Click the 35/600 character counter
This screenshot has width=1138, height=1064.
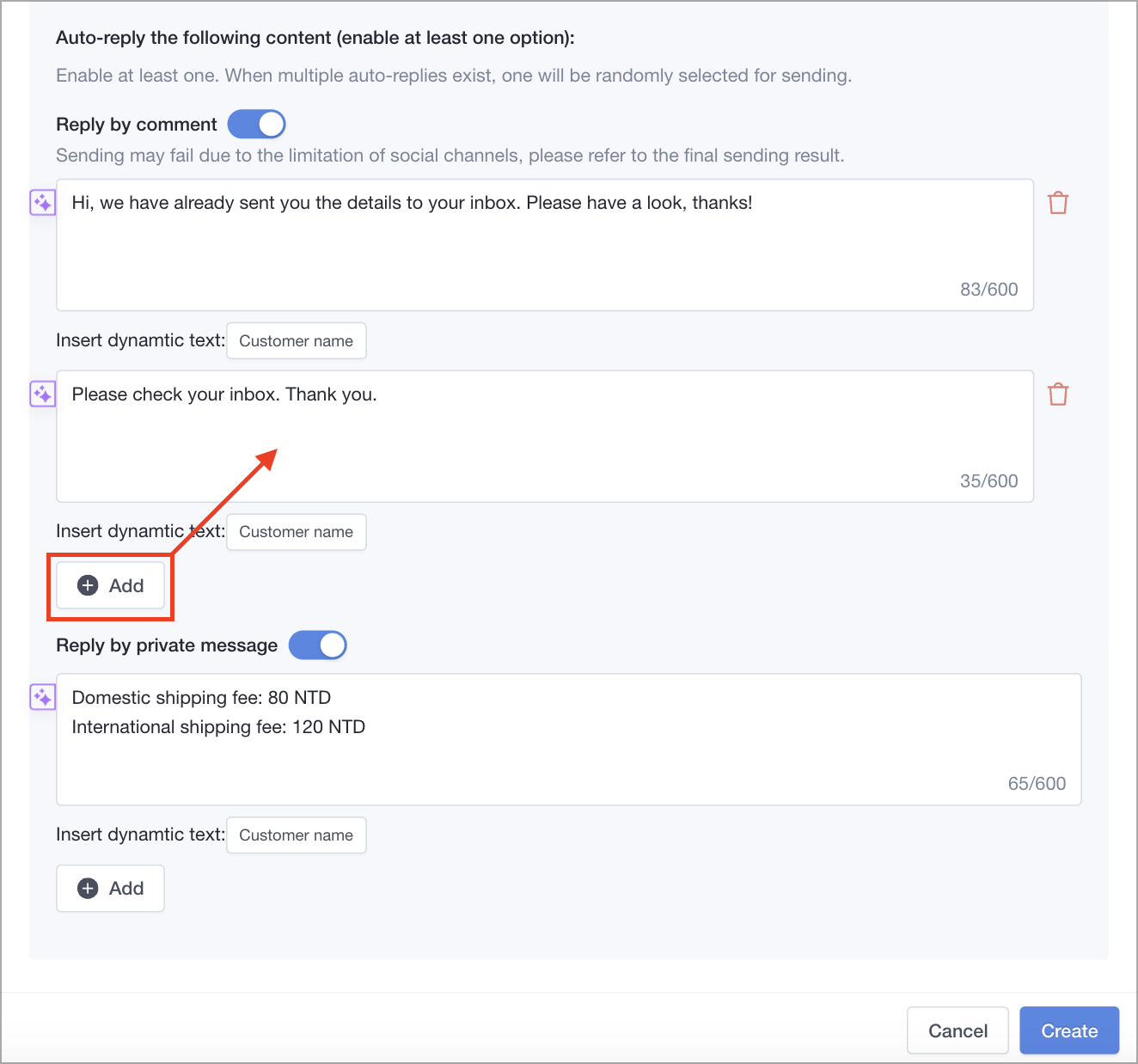pyautogui.click(x=988, y=481)
